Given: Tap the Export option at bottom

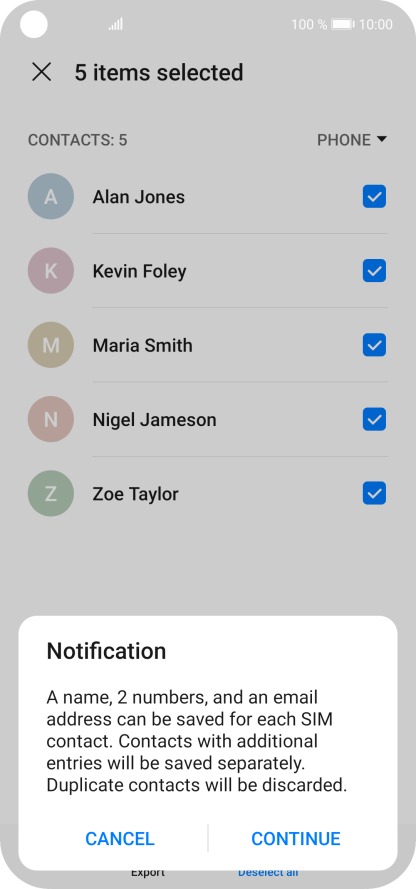Looking at the screenshot, I should click(148, 873).
